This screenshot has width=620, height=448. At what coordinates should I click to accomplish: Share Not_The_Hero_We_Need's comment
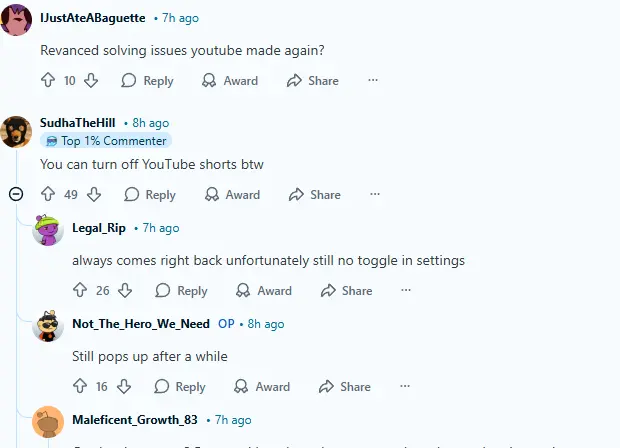pos(345,387)
